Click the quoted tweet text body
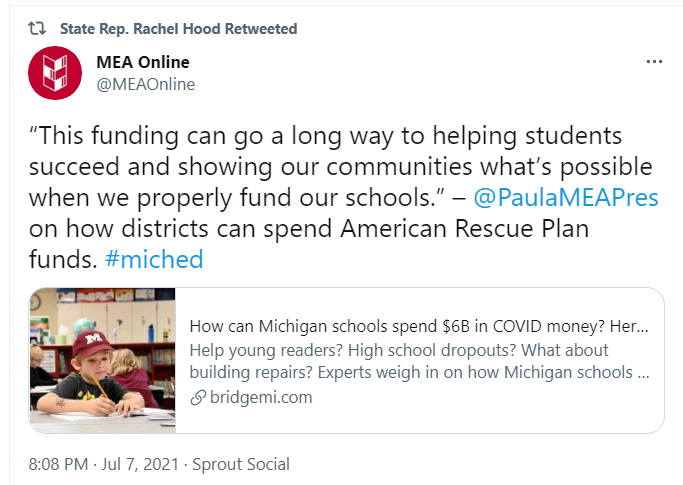 pyautogui.click(x=344, y=197)
